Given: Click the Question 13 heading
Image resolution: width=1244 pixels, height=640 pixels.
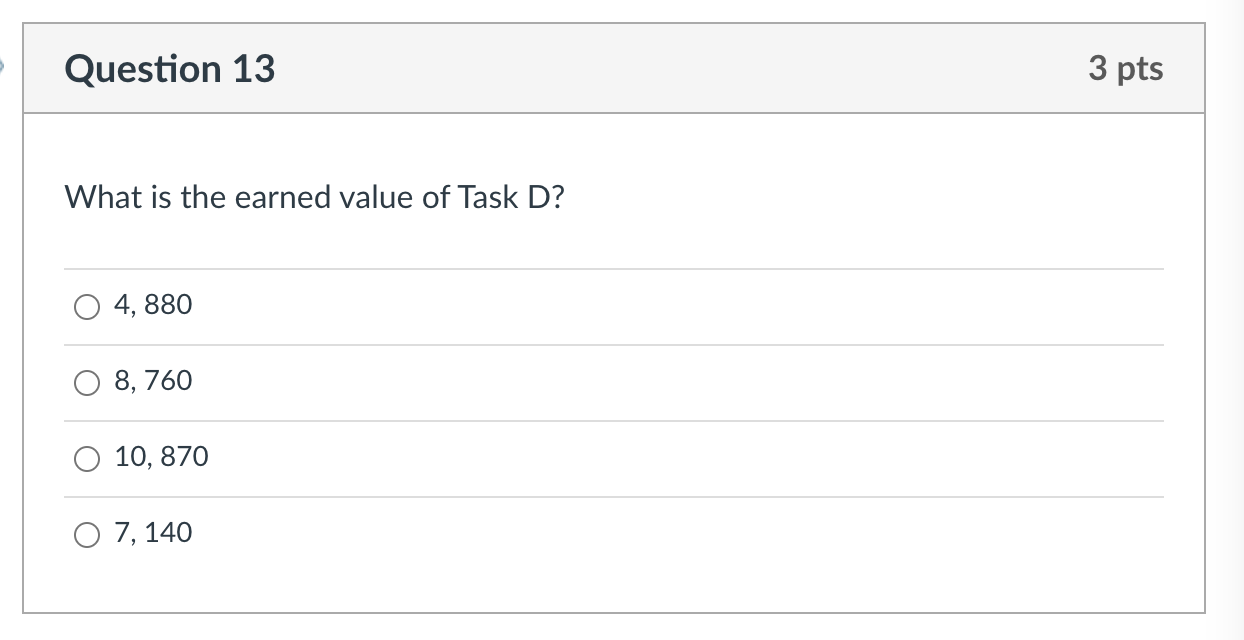Looking at the screenshot, I should (171, 68).
